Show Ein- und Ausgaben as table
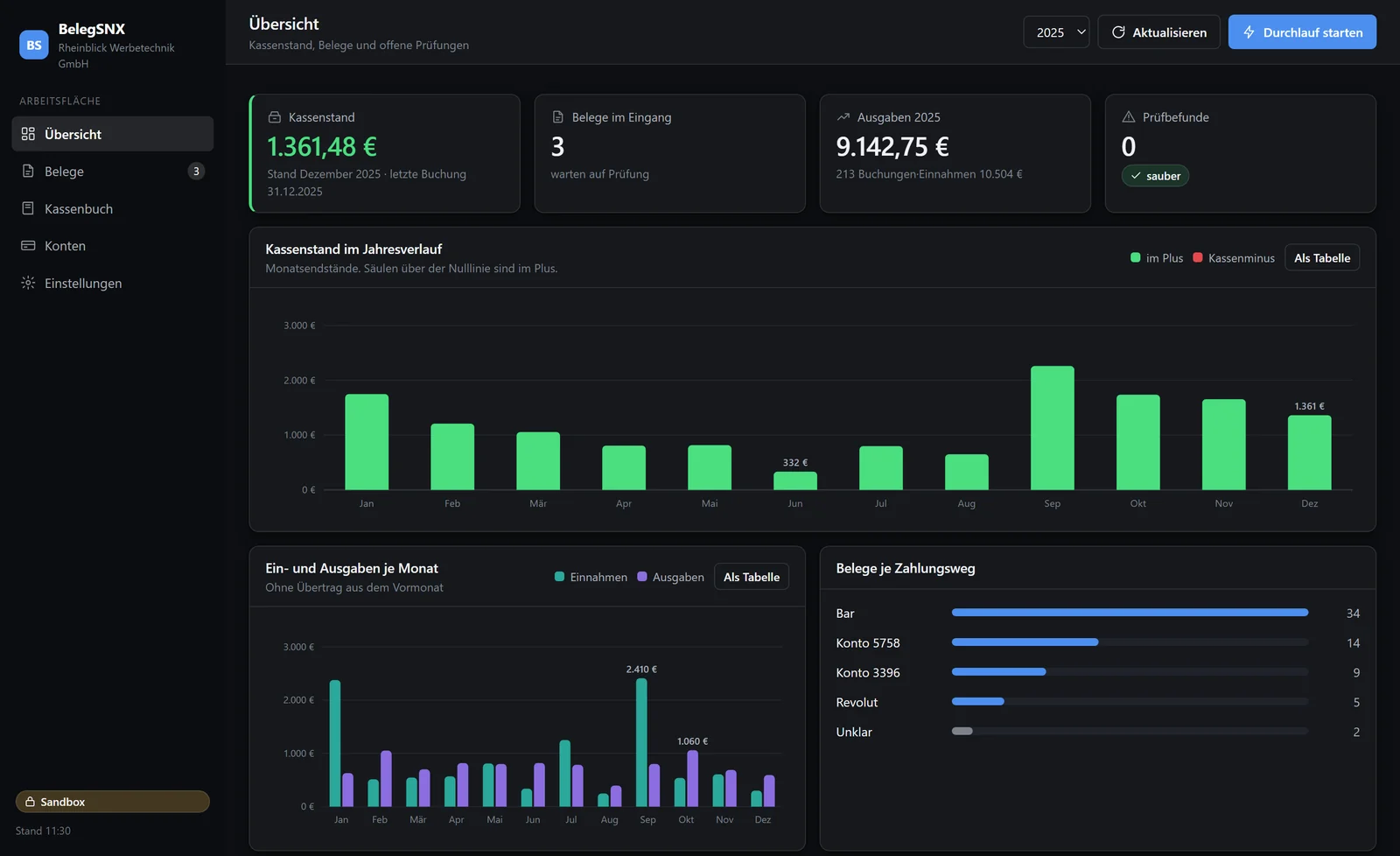Screen dimensions: 1400x856 [752, 577]
